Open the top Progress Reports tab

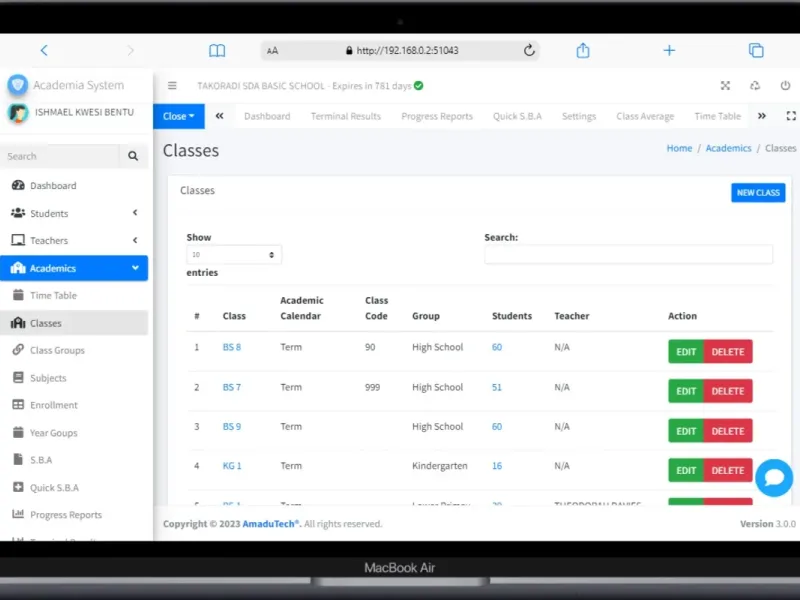tap(437, 116)
